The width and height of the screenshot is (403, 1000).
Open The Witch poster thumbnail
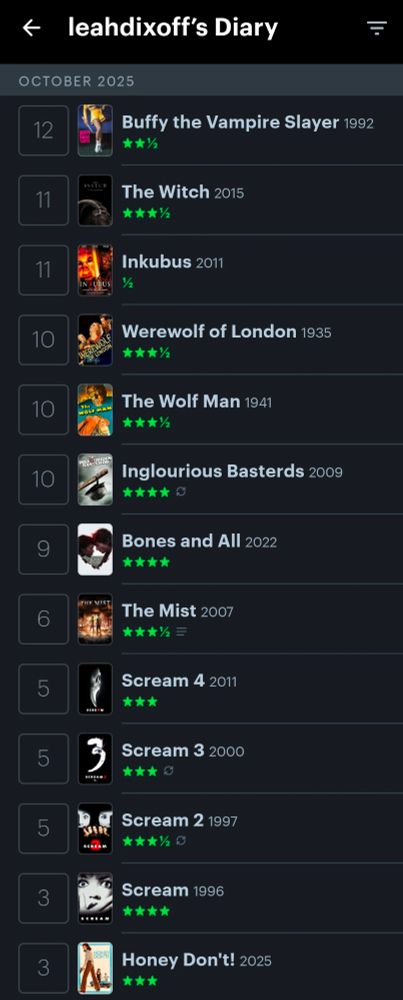tap(95, 200)
